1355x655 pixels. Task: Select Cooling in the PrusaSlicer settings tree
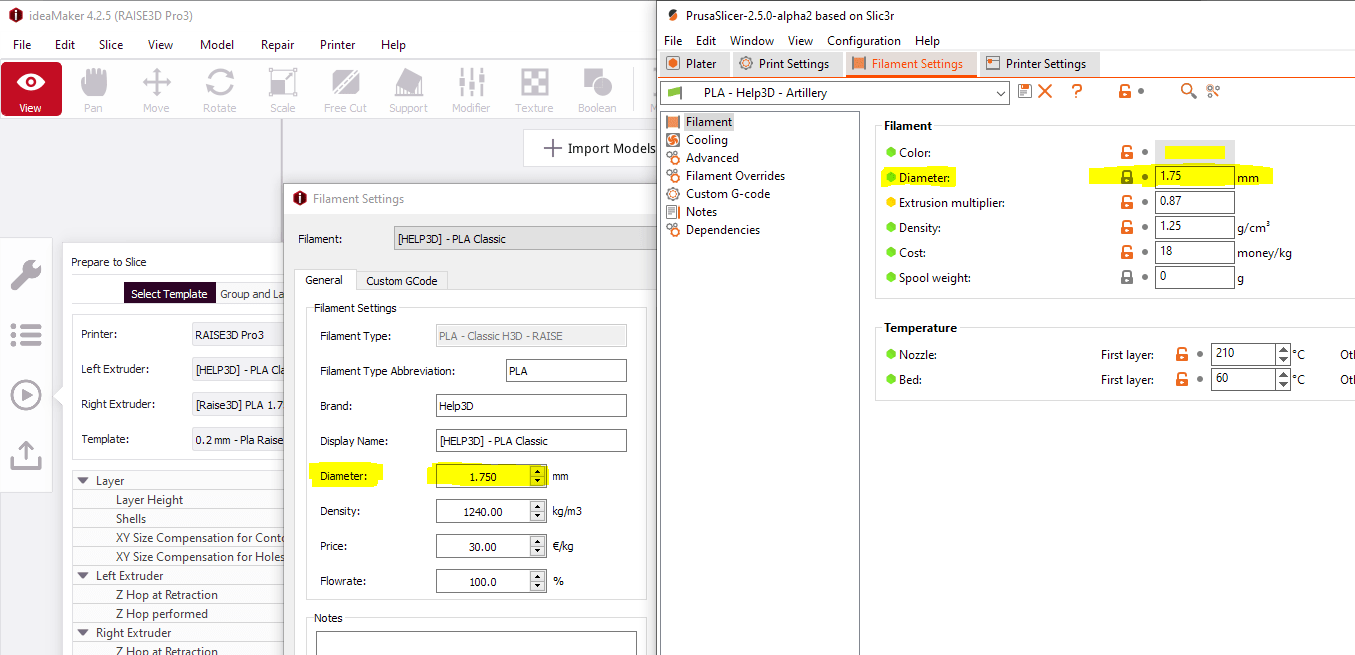click(707, 140)
